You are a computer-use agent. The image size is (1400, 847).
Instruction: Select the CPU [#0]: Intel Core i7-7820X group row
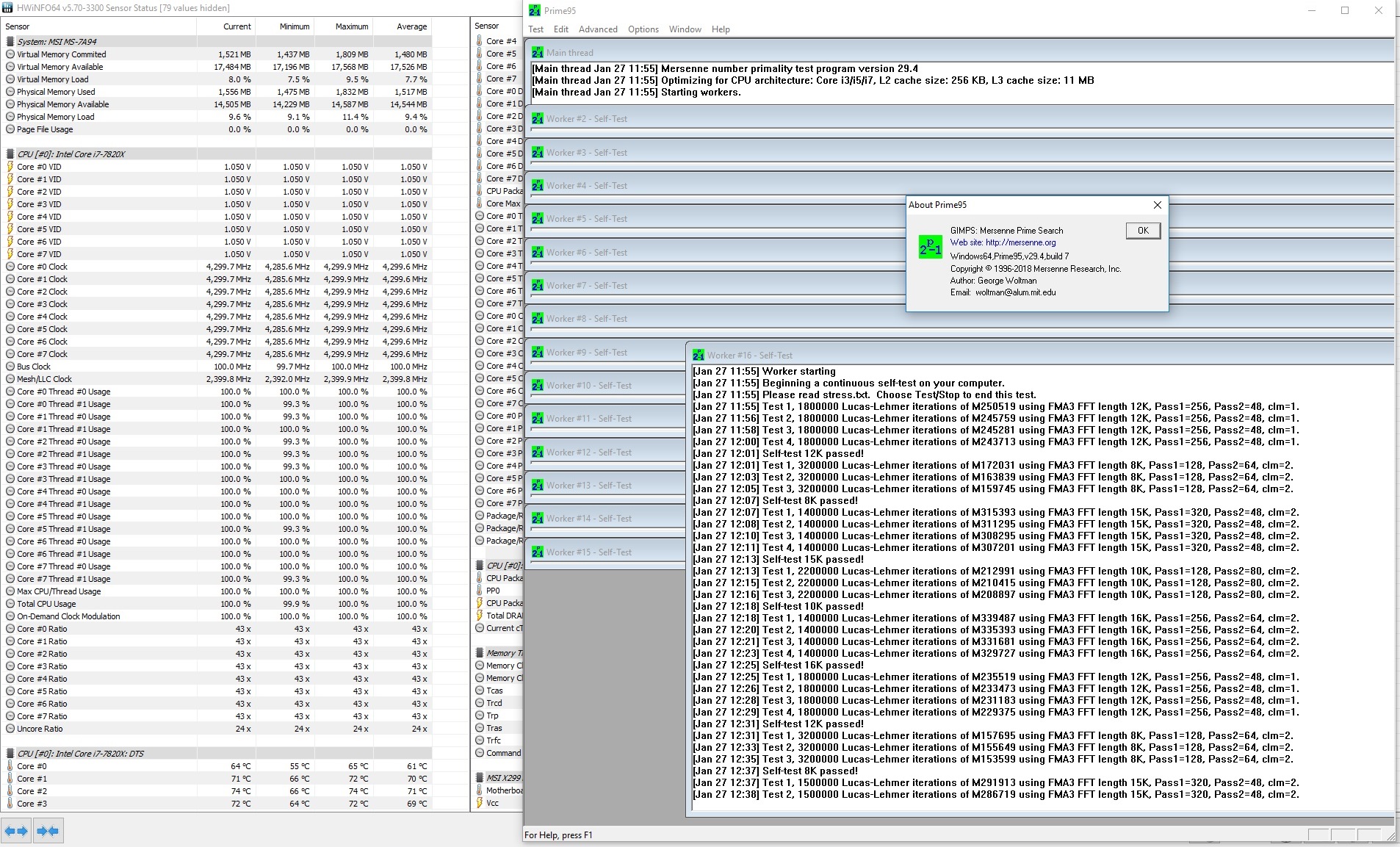(x=217, y=154)
